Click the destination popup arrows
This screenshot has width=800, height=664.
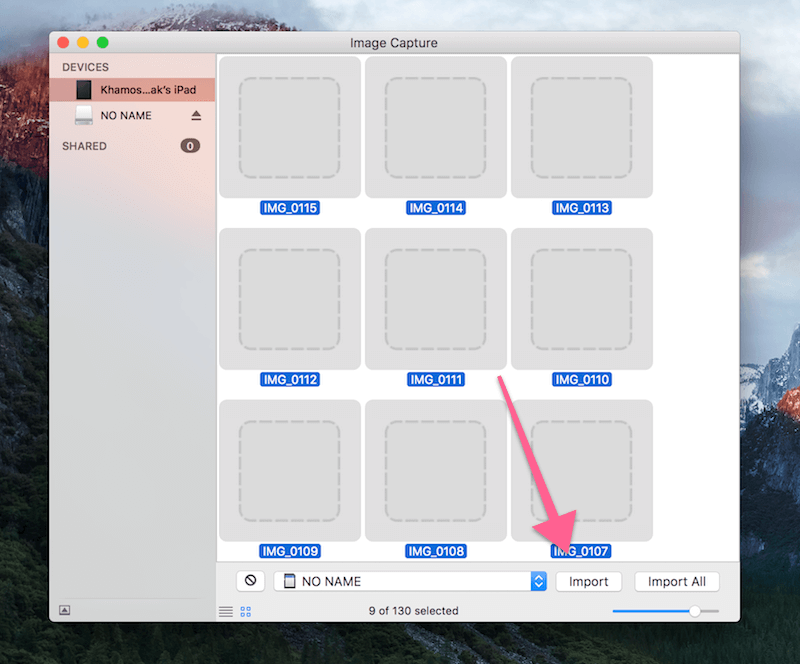tap(538, 581)
